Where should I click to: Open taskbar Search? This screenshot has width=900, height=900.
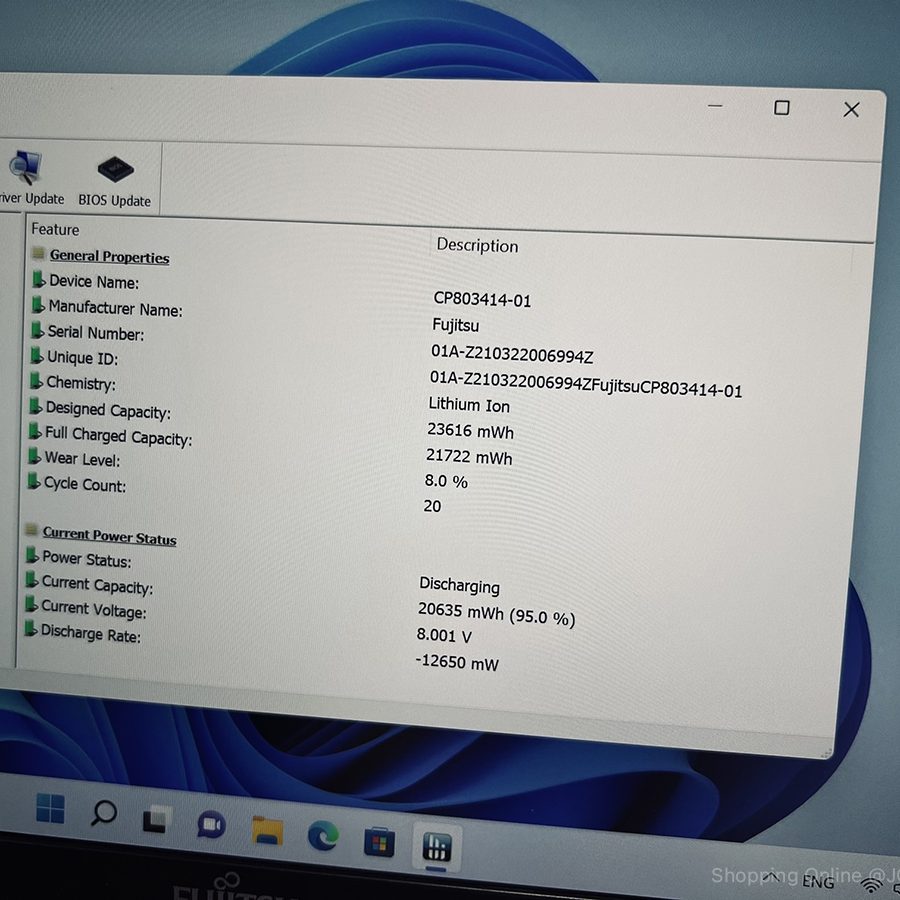(104, 813)
